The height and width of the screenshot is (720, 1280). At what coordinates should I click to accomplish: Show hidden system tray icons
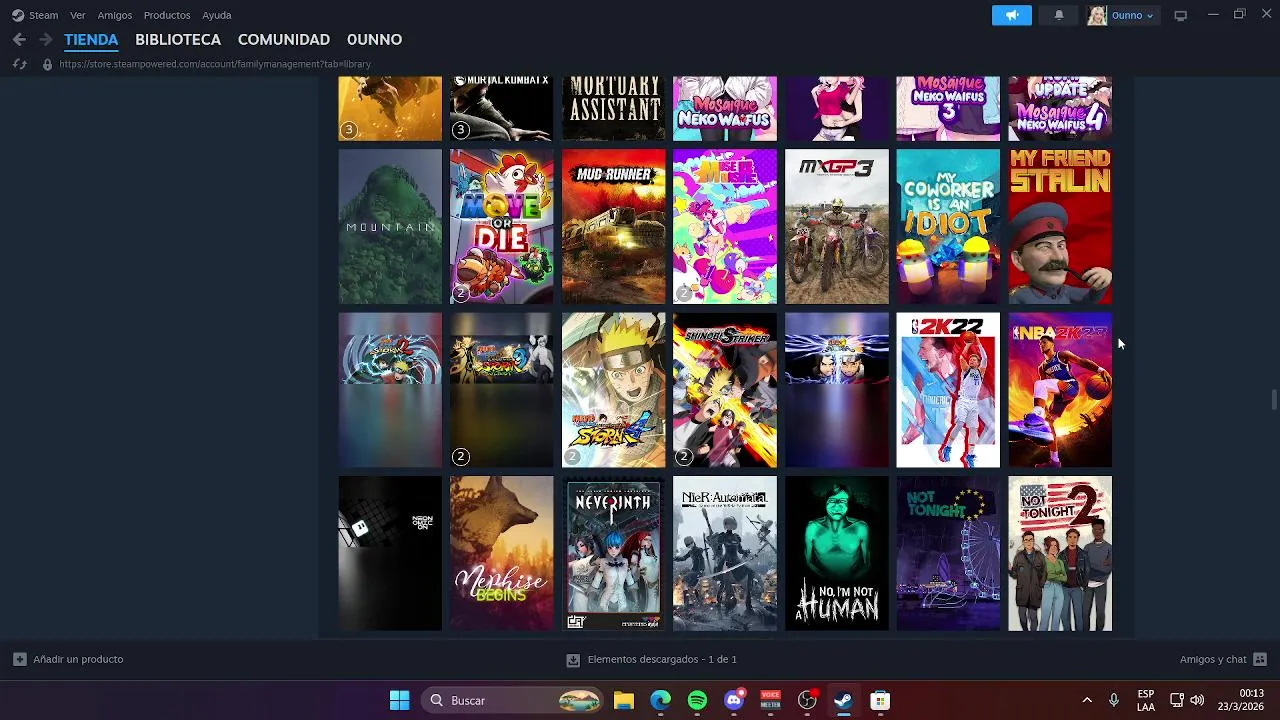click(x=1087, y=700)
